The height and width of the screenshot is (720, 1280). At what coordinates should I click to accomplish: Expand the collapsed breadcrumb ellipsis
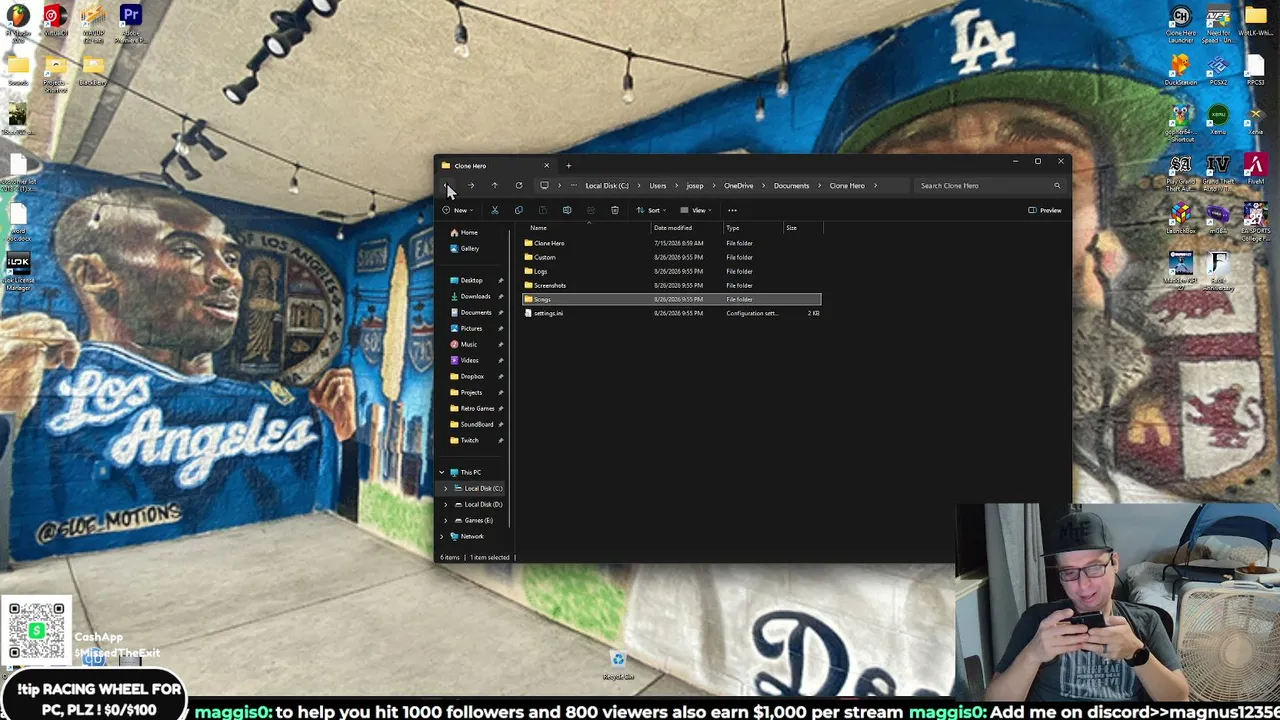click(x=573, y=185)
